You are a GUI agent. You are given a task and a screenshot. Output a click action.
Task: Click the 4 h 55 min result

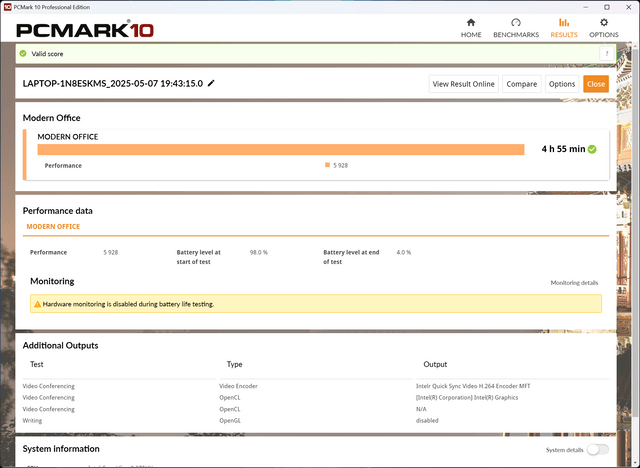(x=563, y=149)
